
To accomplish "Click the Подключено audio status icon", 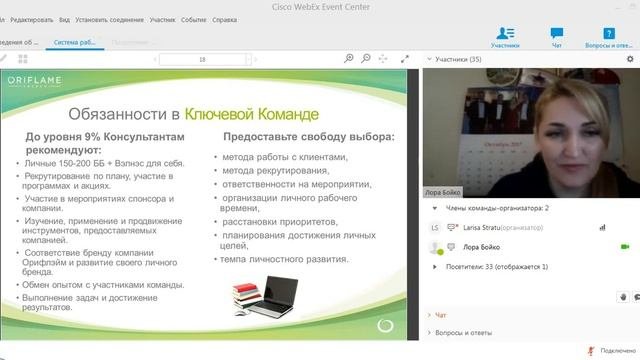I will pyautogui.click(x=591, y=351).
